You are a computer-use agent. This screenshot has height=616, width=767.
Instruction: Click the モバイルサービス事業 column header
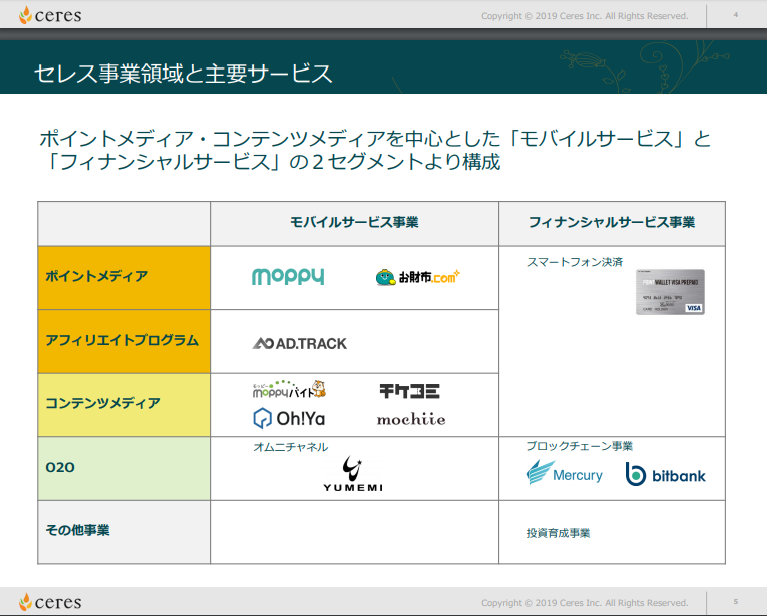tap(354, 223)
